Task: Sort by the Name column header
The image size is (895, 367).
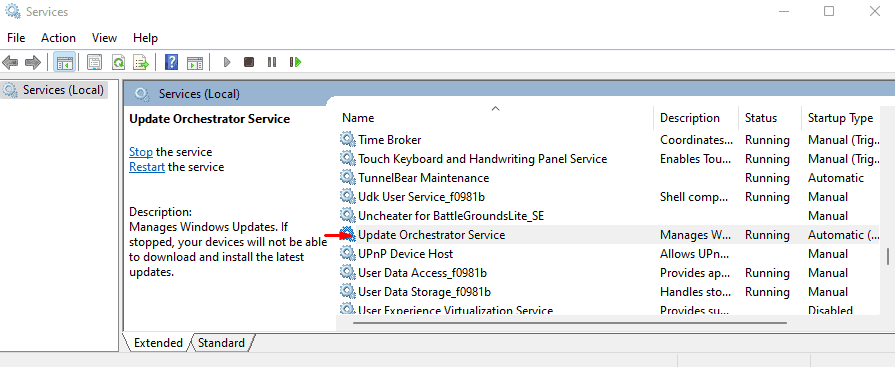Action: pos(495,118)
